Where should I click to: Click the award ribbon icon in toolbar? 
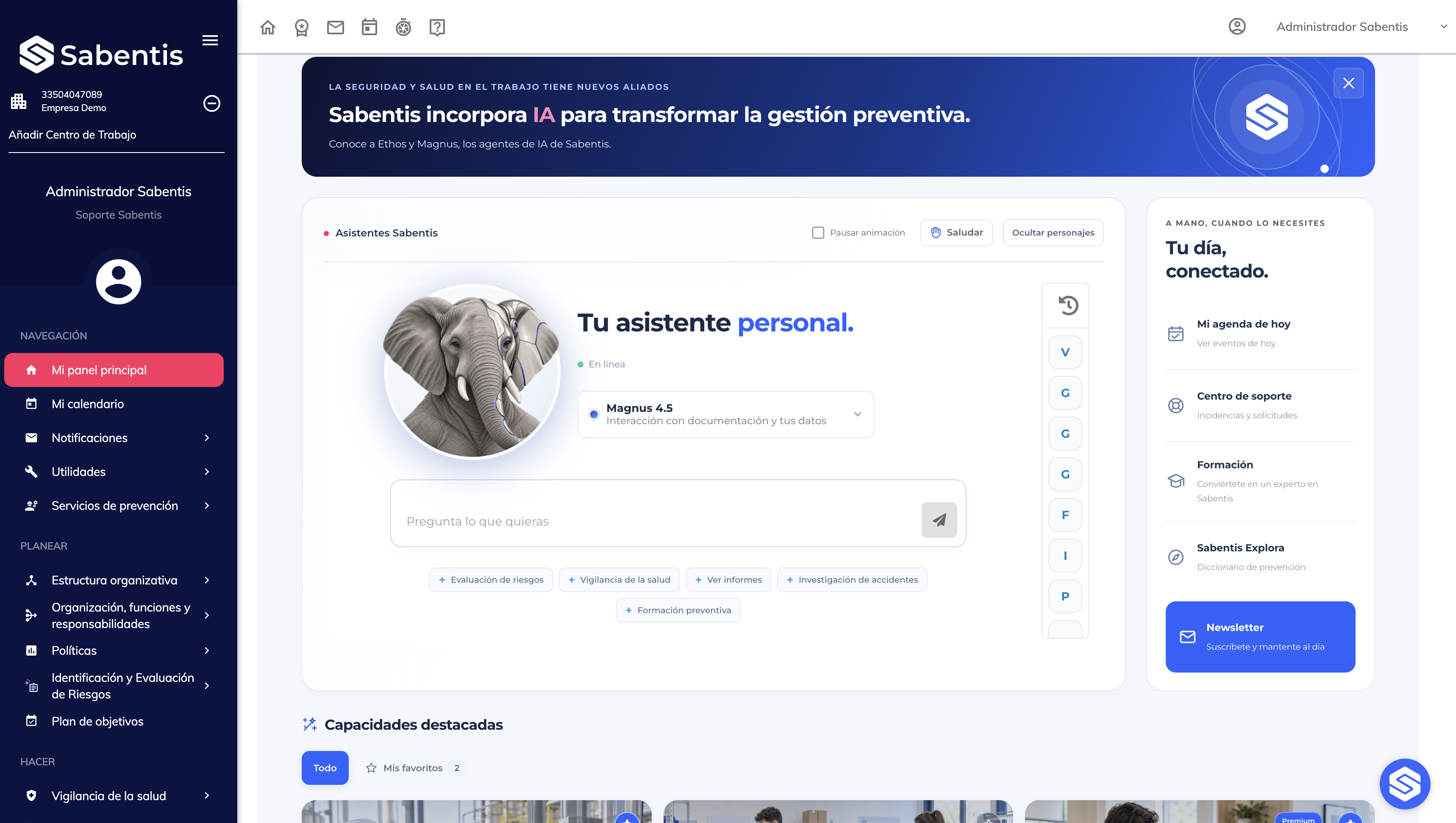(x=301, y=27)
